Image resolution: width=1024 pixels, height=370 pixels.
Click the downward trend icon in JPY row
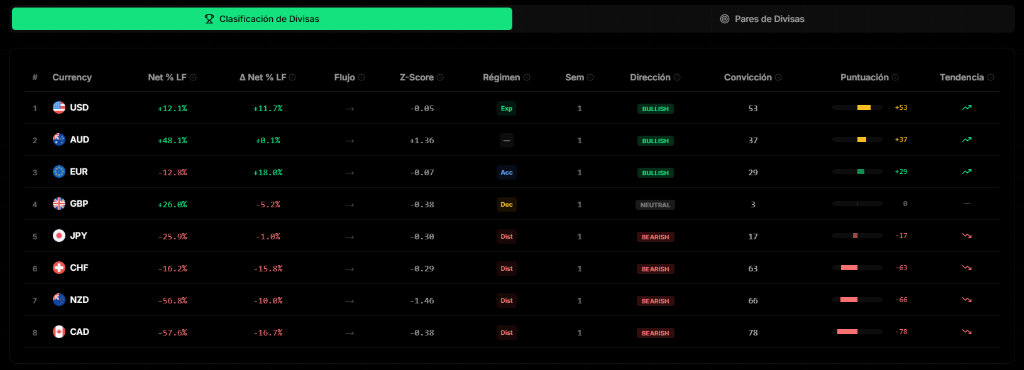point(967,236)
